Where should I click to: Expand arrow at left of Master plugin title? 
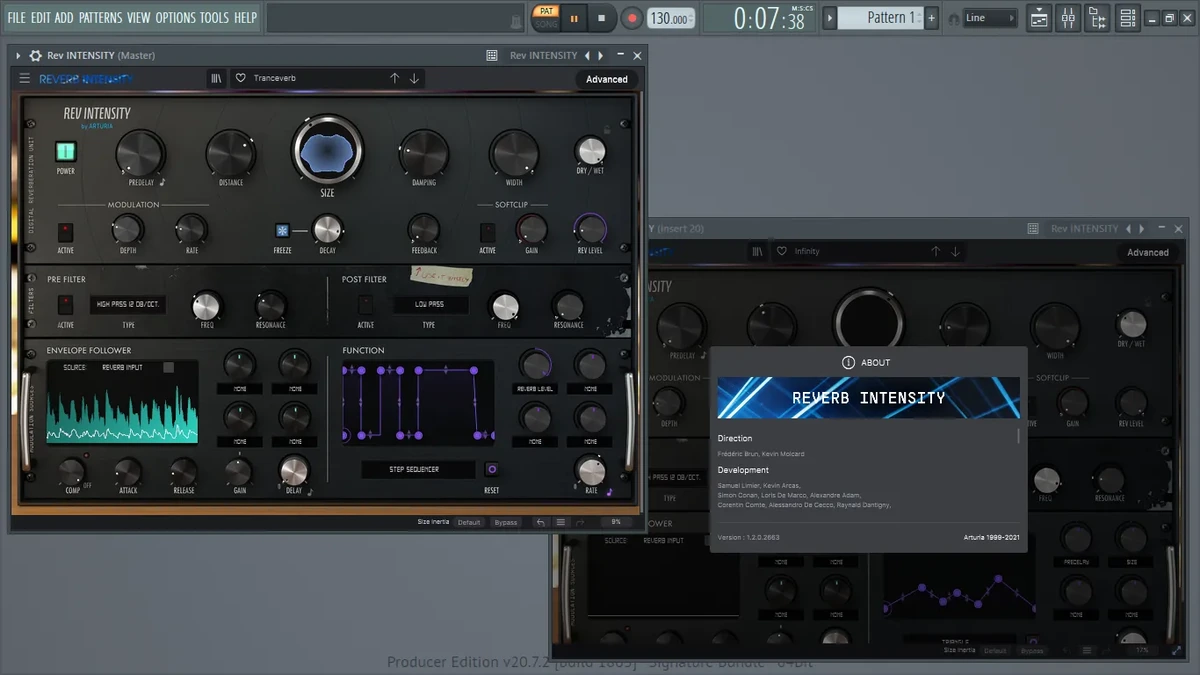tap(18, 55)
